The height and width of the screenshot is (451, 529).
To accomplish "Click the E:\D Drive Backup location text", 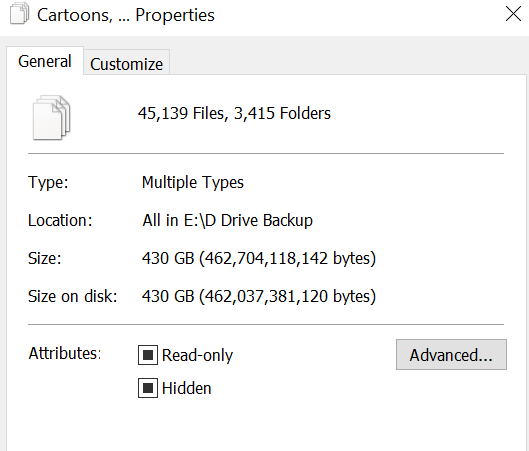I will [248, 221].
